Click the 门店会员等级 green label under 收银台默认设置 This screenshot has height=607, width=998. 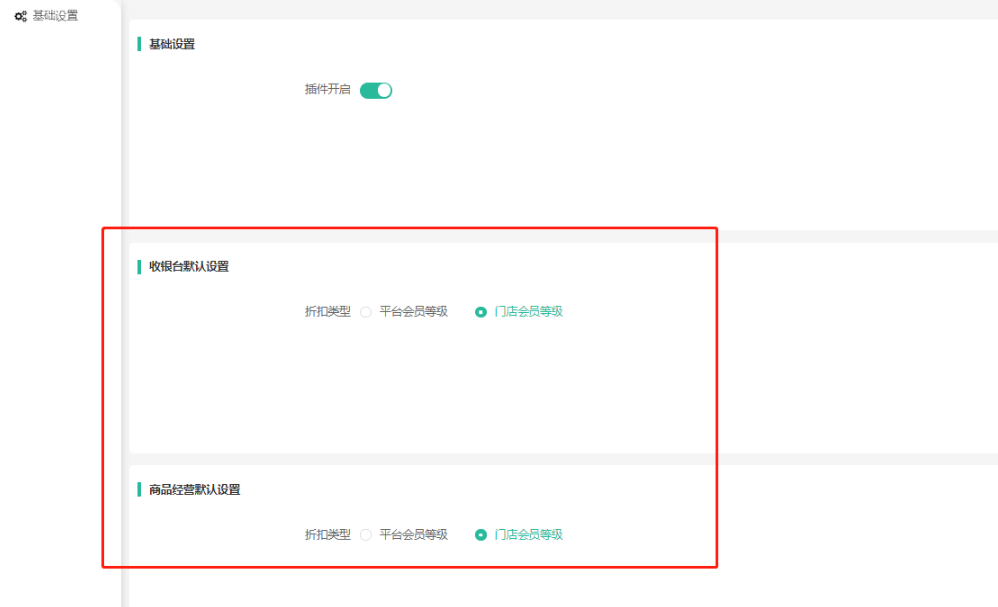(x=529, y=311)
